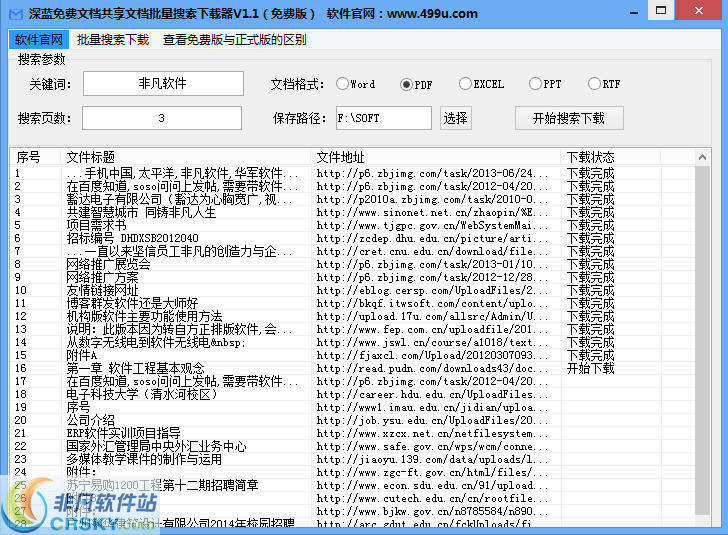Open the 软件官网 menu tab
The height and width of the screenshot is (535, 728).
coord(39,40)
